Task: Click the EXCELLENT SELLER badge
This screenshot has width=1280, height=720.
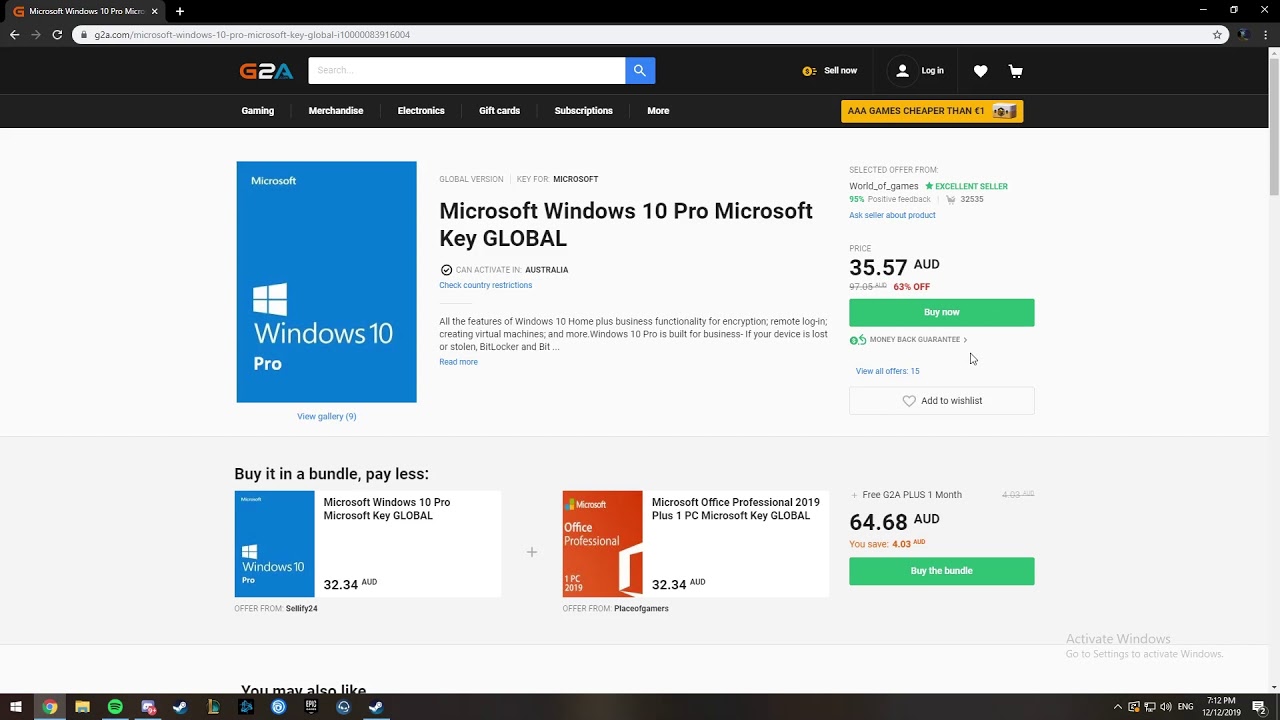Action: point(966,186)
